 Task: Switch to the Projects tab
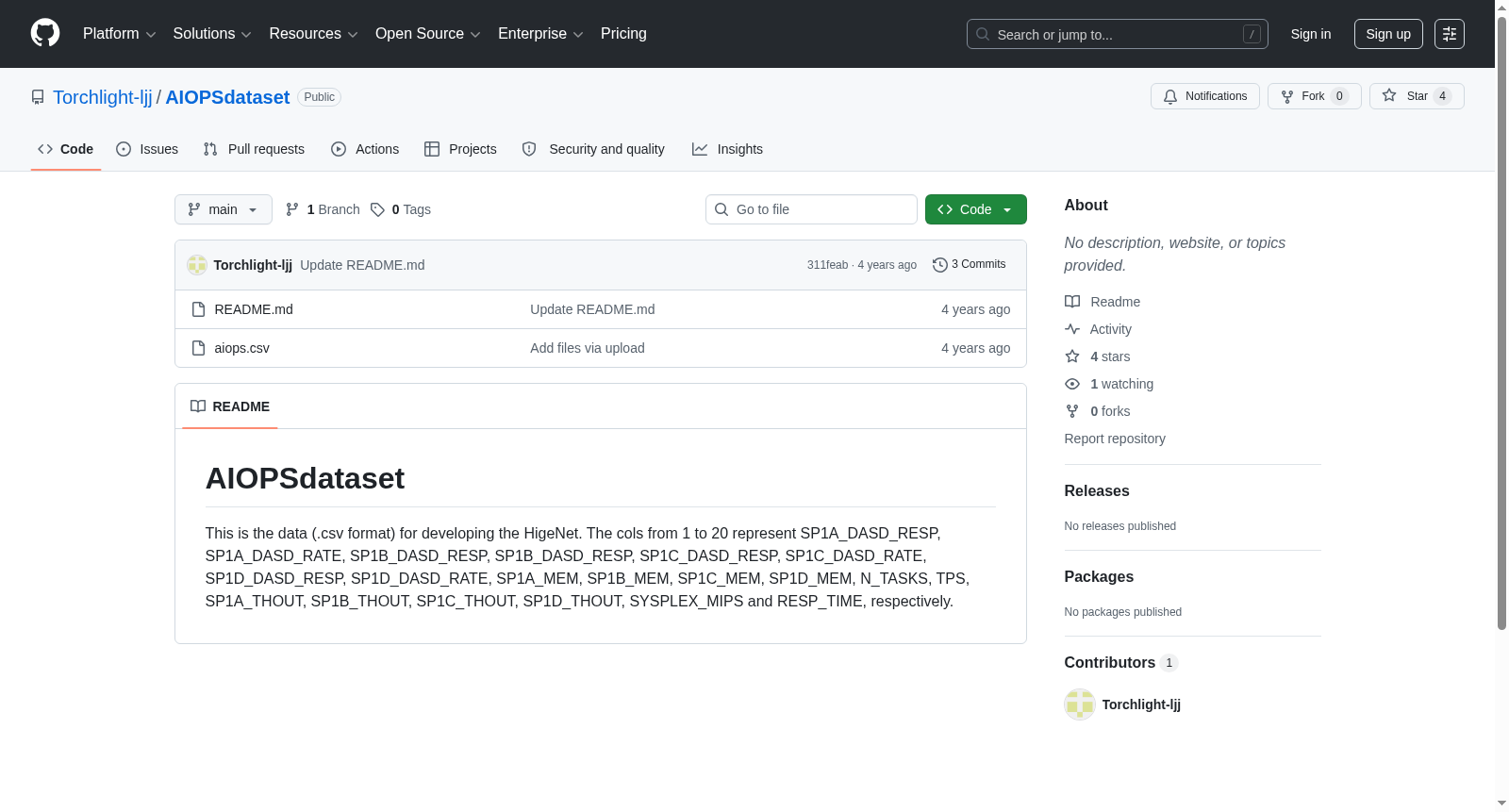pyautogui.click(x=460, y=149)
